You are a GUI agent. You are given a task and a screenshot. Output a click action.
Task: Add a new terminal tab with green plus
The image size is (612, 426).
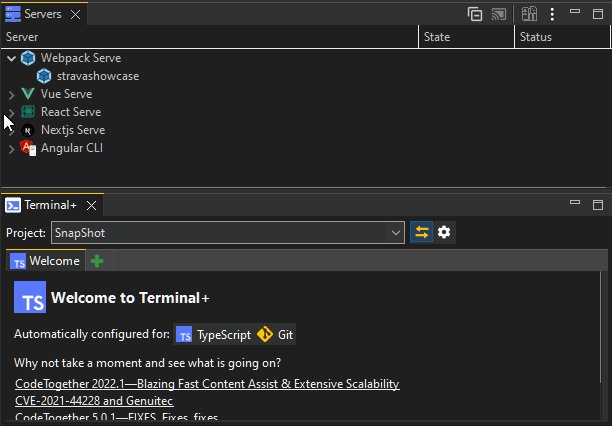[x=97, y=261]
